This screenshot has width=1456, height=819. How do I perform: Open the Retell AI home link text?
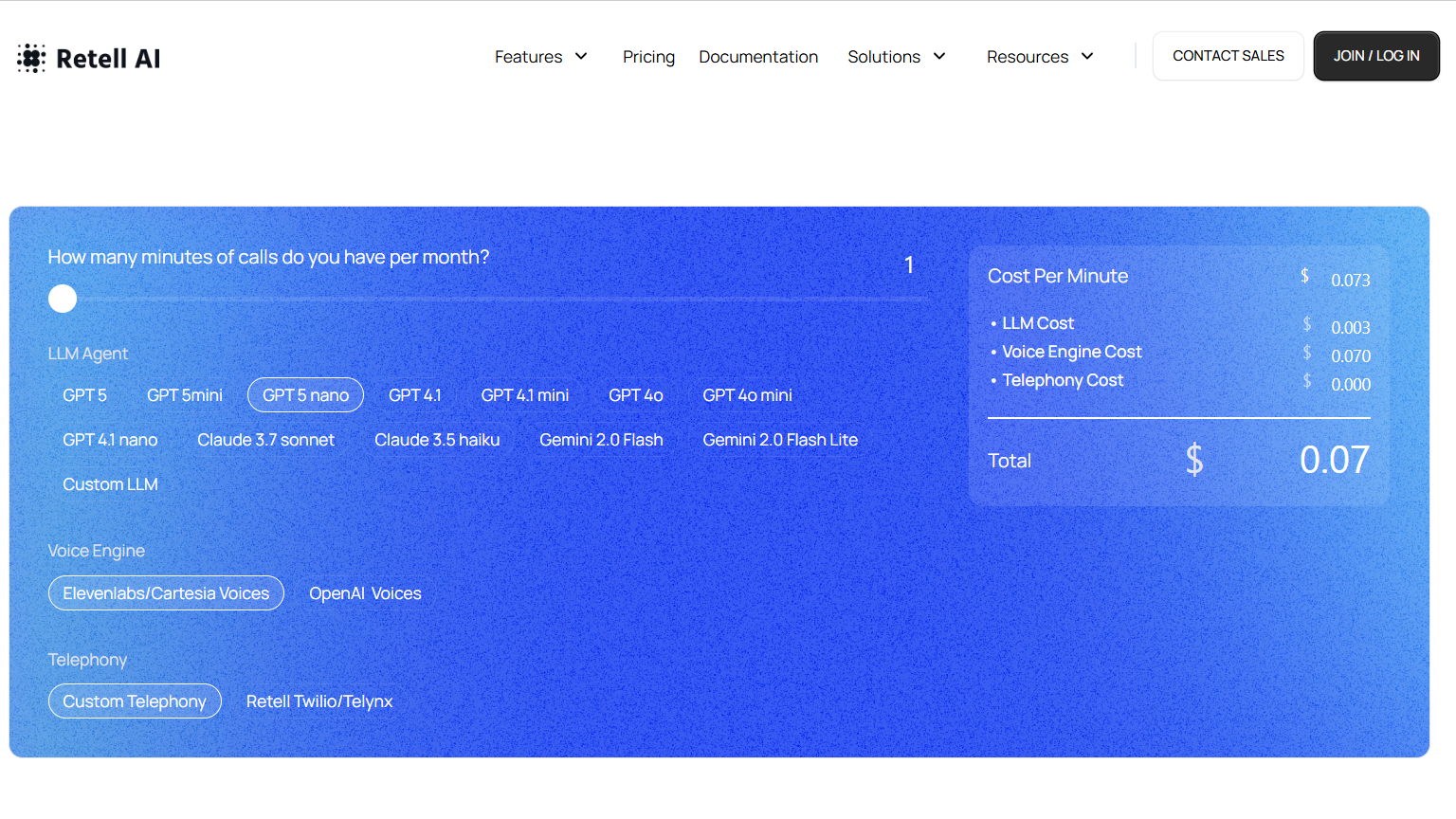click(x=108, y=59)
